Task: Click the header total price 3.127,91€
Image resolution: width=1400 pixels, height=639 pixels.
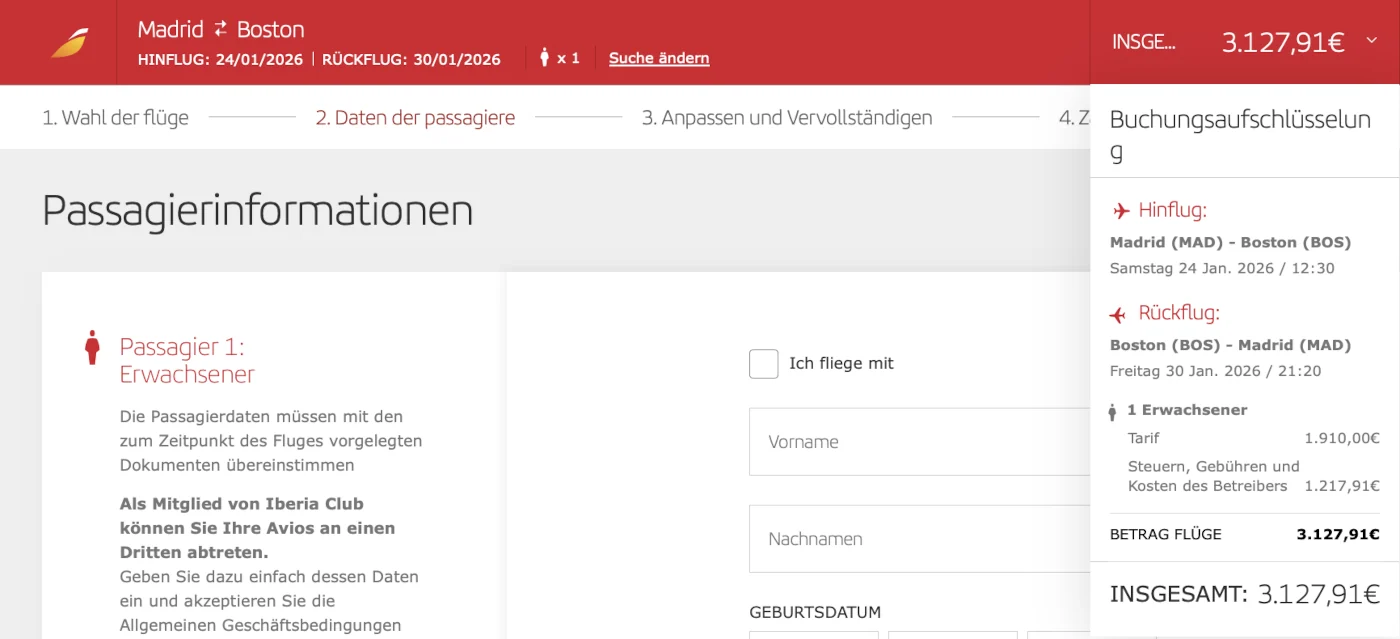Action: (1282, 42)
